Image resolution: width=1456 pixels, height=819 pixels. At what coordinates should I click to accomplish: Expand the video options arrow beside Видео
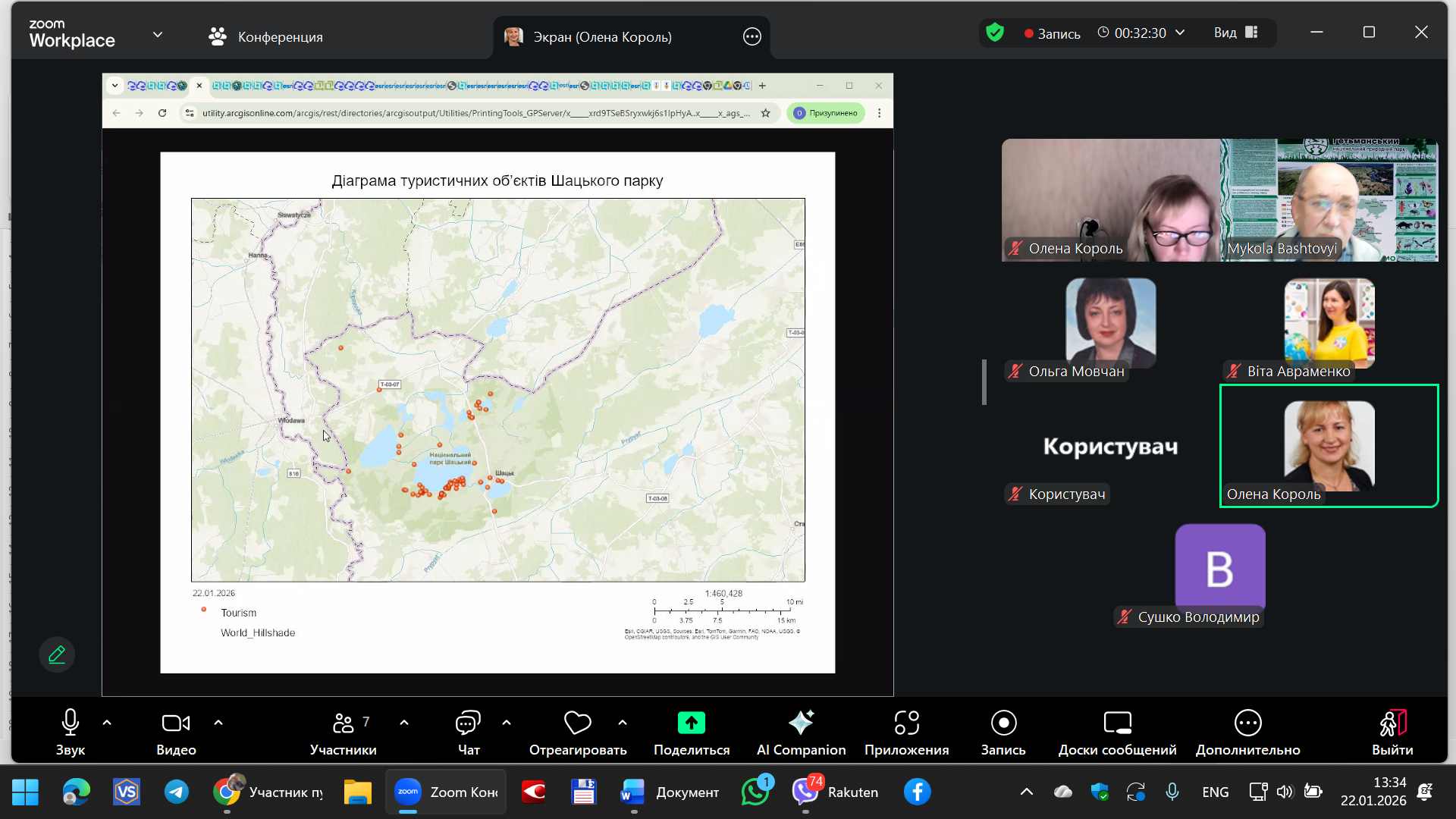coord(218,723)
